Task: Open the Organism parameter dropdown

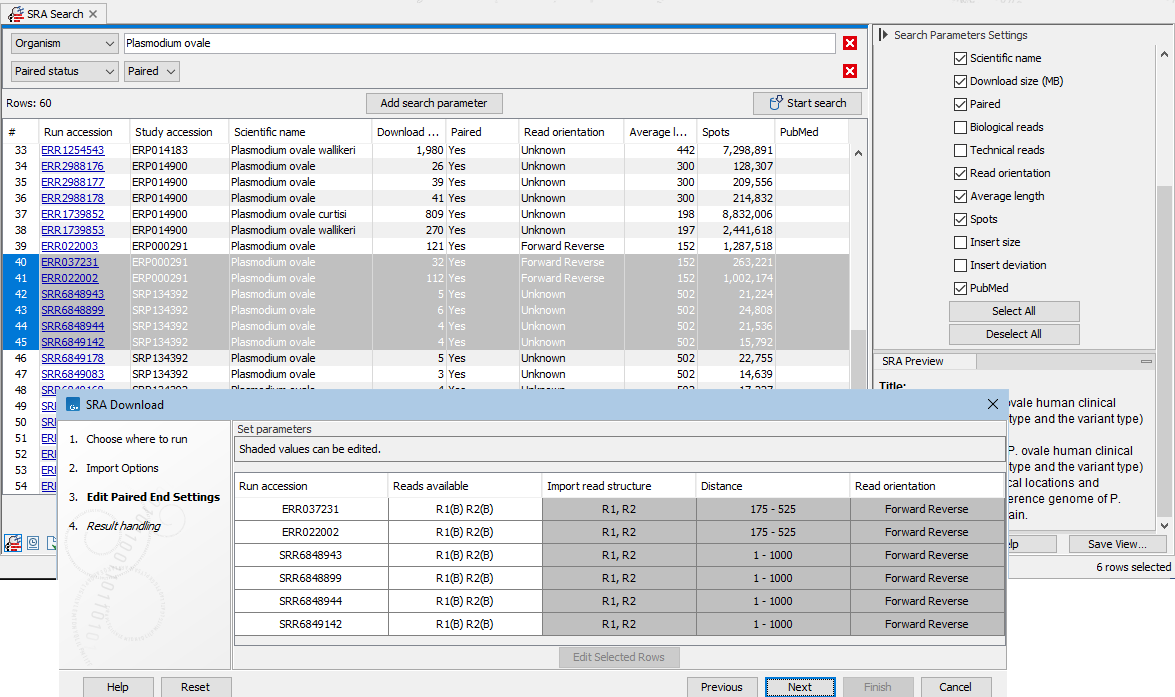Action: pos(65,43)
